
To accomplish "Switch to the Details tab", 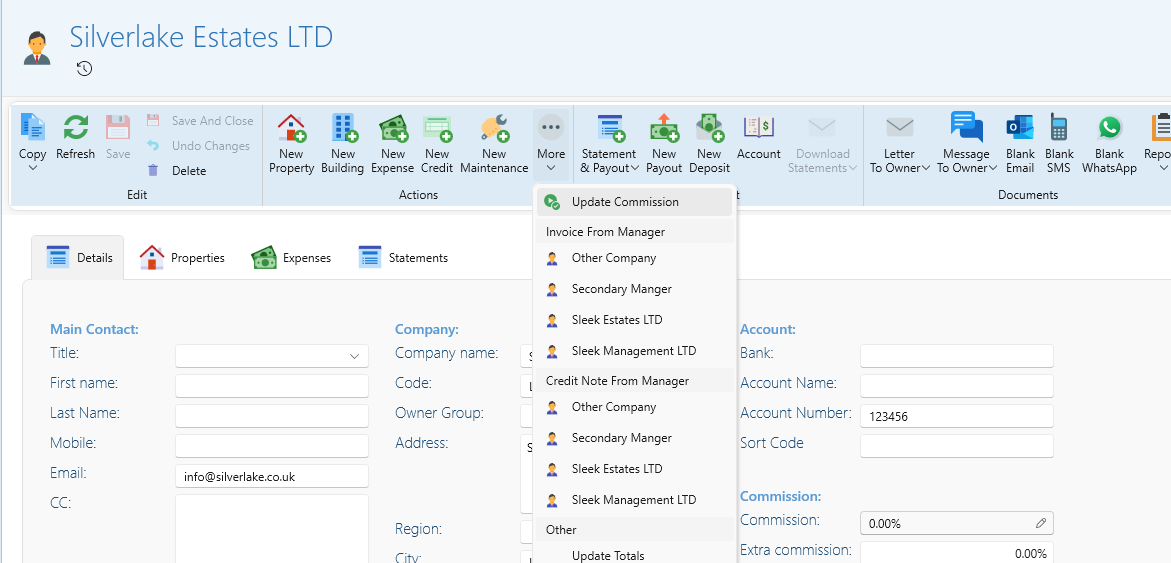I will [78, 258].
